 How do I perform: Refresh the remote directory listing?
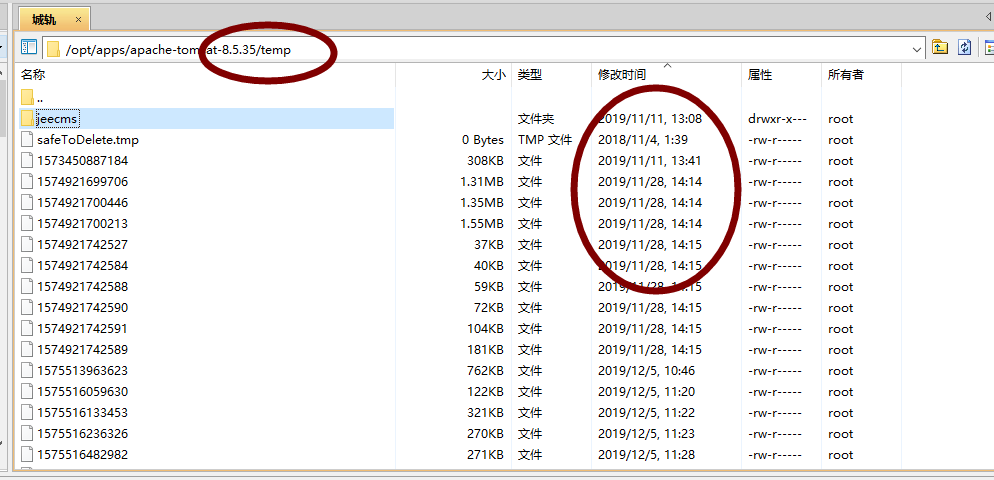[964, 48]
